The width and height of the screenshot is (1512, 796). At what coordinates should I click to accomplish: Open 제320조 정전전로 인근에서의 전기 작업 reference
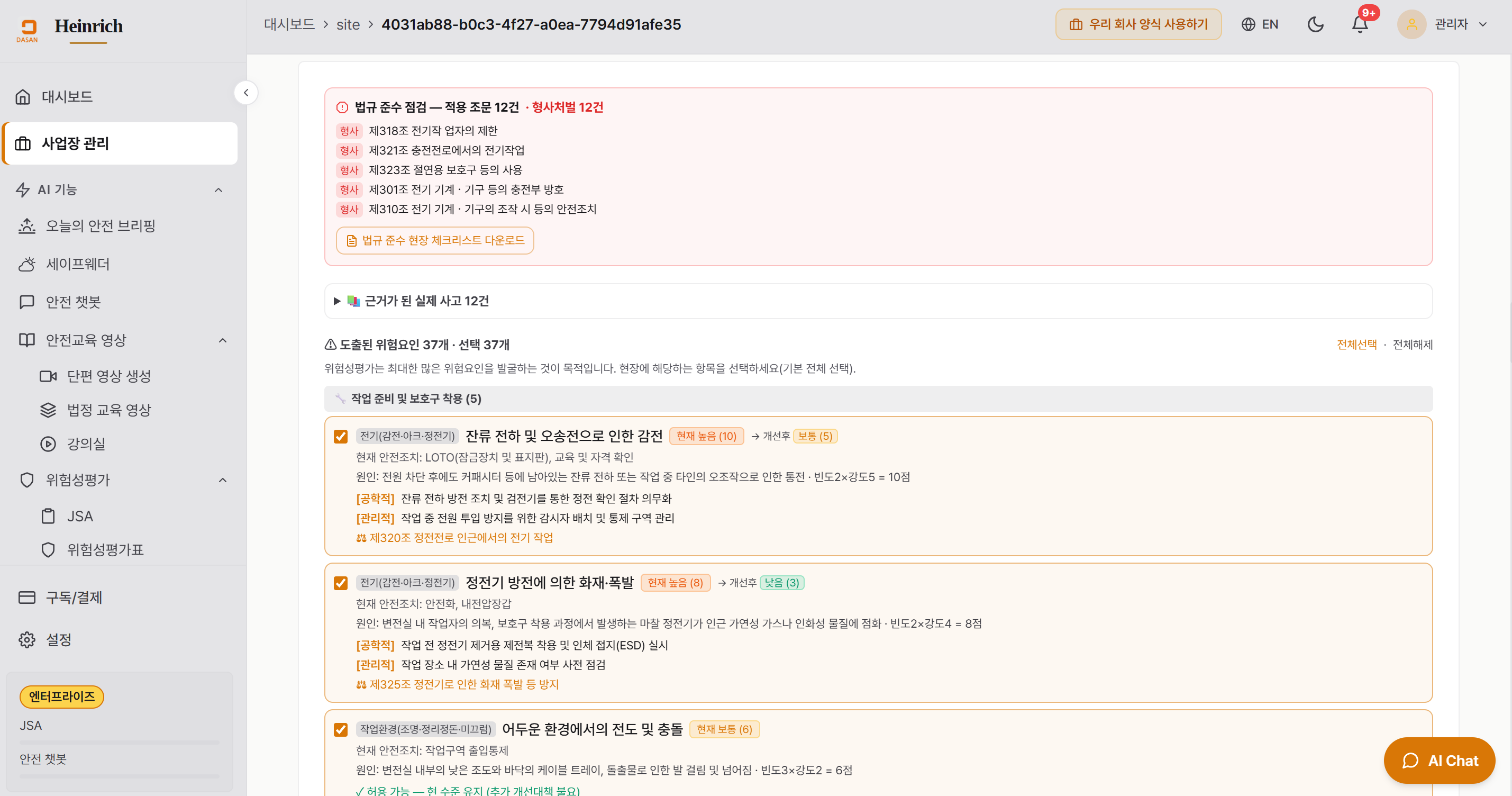(x=455, y=538)
